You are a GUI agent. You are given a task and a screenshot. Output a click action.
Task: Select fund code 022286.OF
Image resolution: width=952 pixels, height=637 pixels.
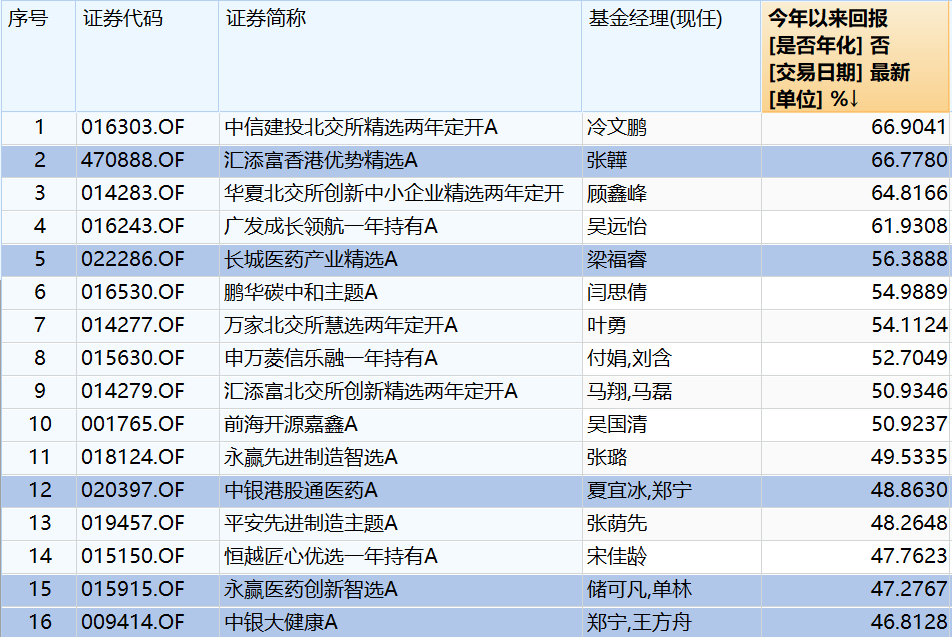[x=133, y=259]
